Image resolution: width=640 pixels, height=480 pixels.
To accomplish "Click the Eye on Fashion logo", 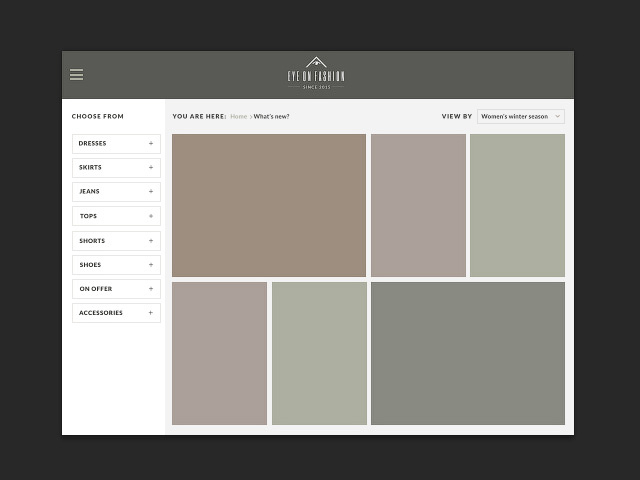I will [316, 73].
